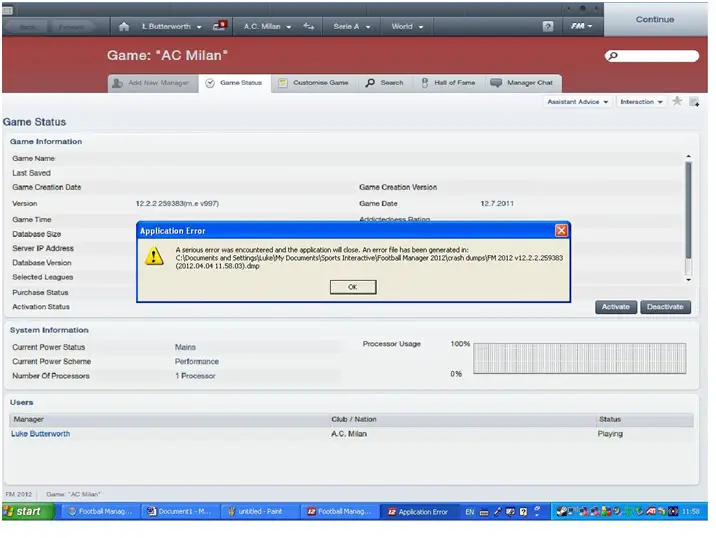Click the Home icon in the top bar
This screenshot has width=716, height=538.
tap(124, 26)
